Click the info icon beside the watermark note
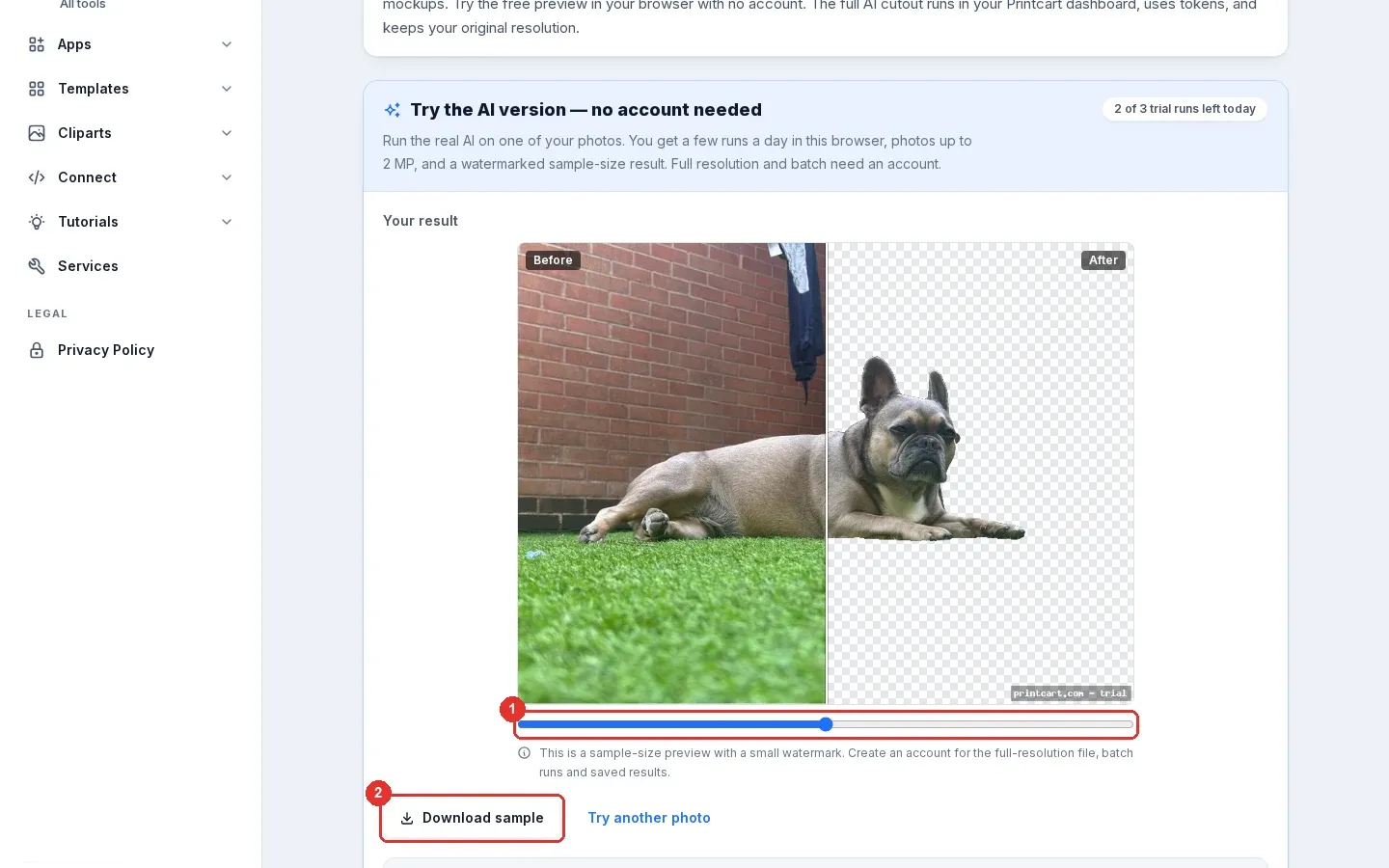This screenshot has width=1389, height=868. pyautogui.click(x=525, y=753)
